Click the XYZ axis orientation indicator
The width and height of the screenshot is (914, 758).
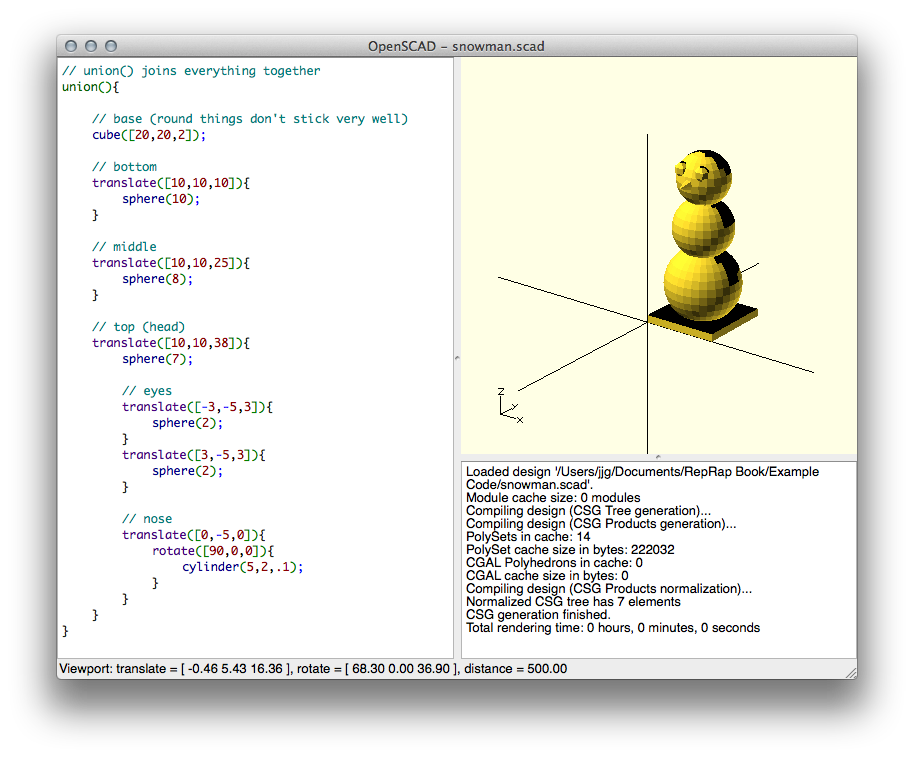pyautogui.click(x=510, y=405)
